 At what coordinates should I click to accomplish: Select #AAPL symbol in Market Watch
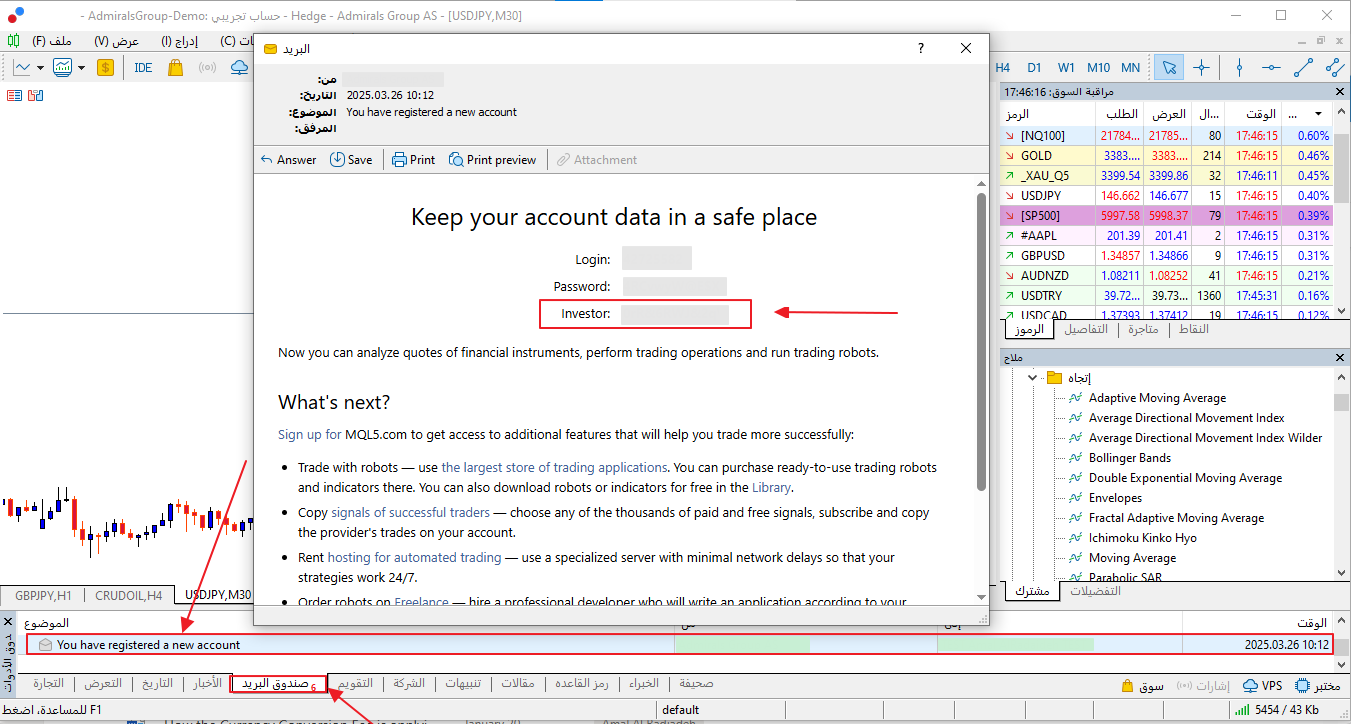pos(1040,236)
